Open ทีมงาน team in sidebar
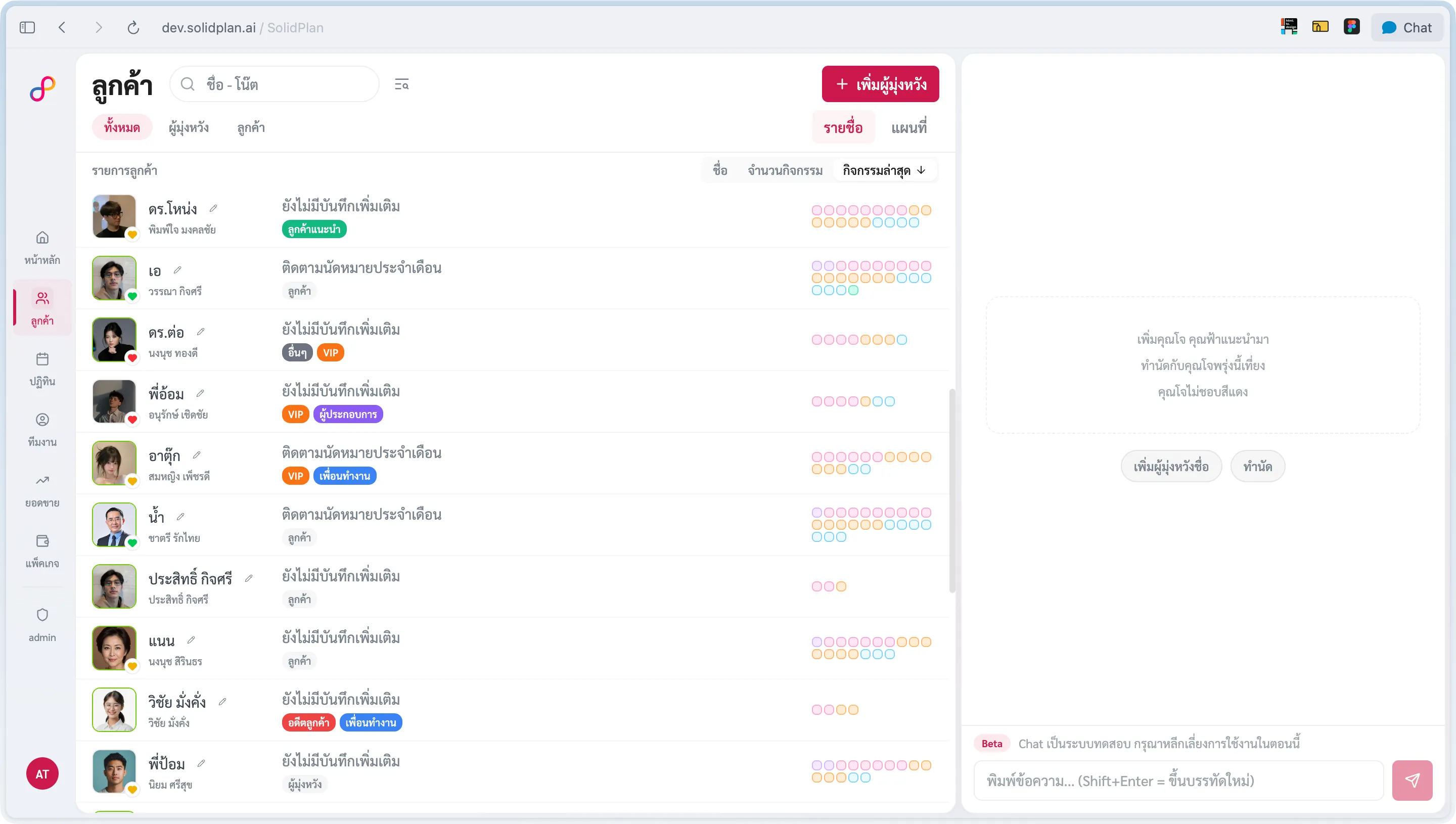Image resolution: width=1456 pixels, height=824 pixels. click(x=42, y=430)
